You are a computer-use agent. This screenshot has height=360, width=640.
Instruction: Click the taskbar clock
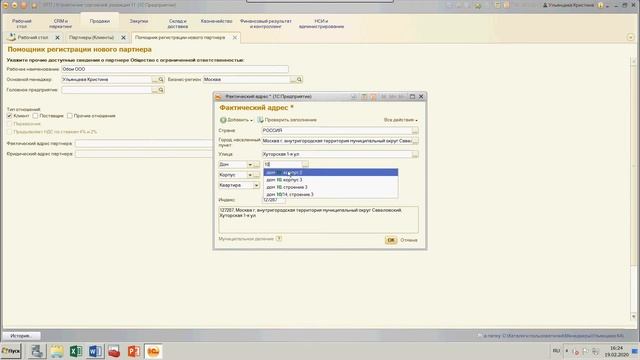click(x=616, y=351)
